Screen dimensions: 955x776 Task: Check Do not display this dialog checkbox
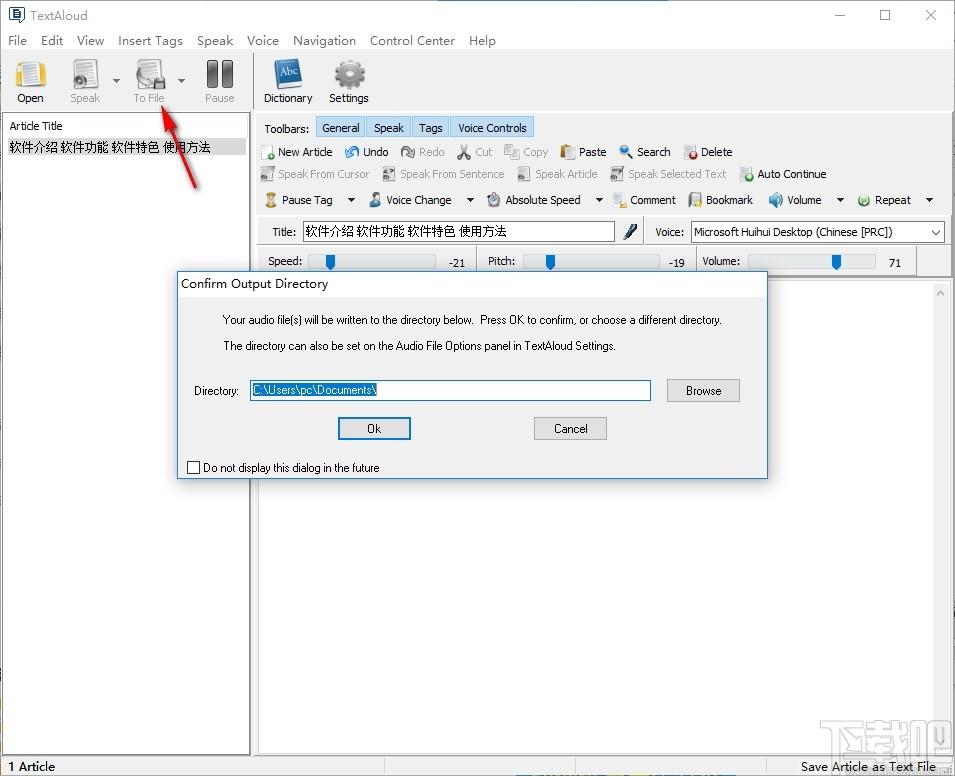click(x=193, y=467)
